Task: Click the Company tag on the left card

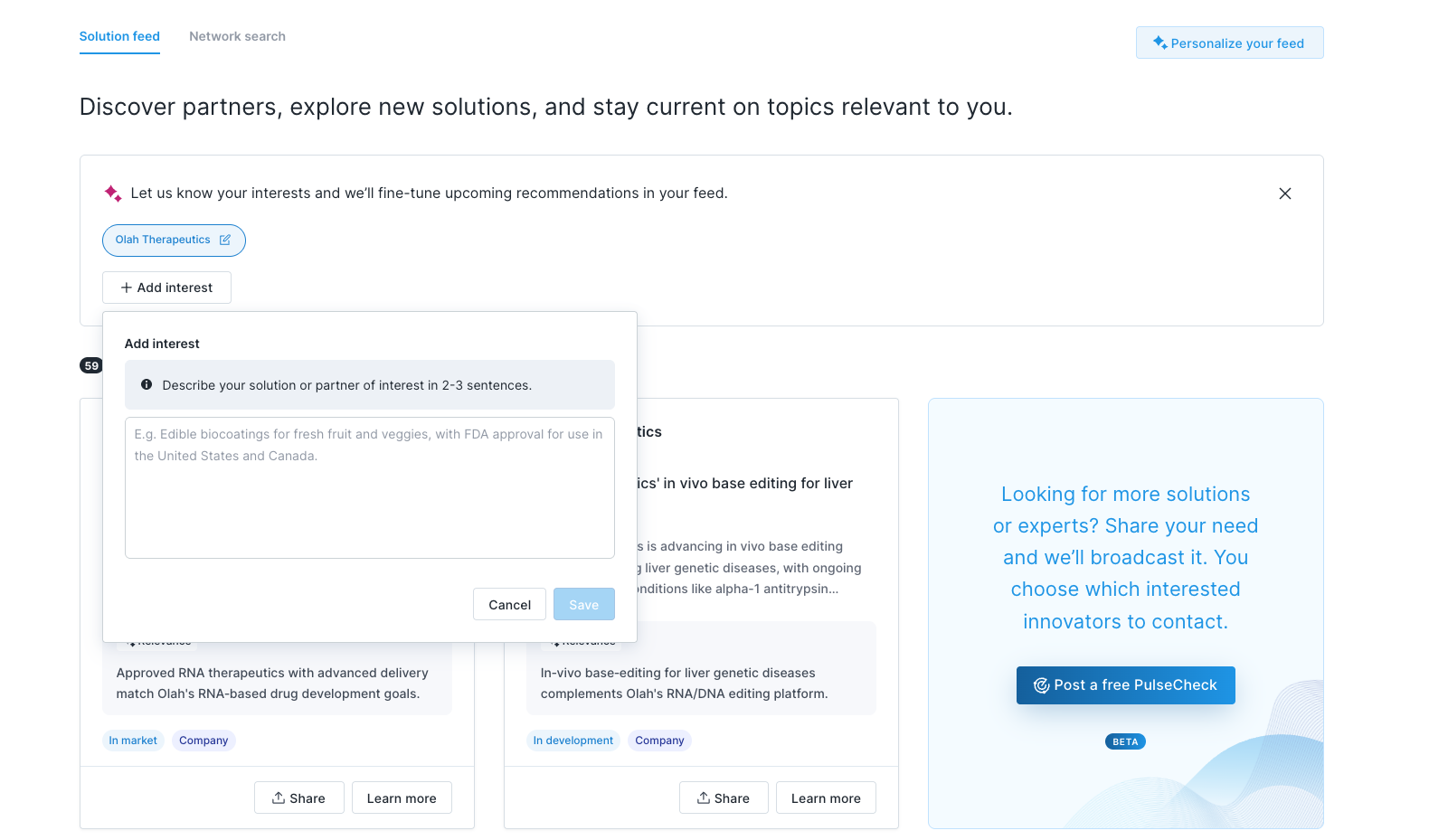Action: [x=203, y=740]
